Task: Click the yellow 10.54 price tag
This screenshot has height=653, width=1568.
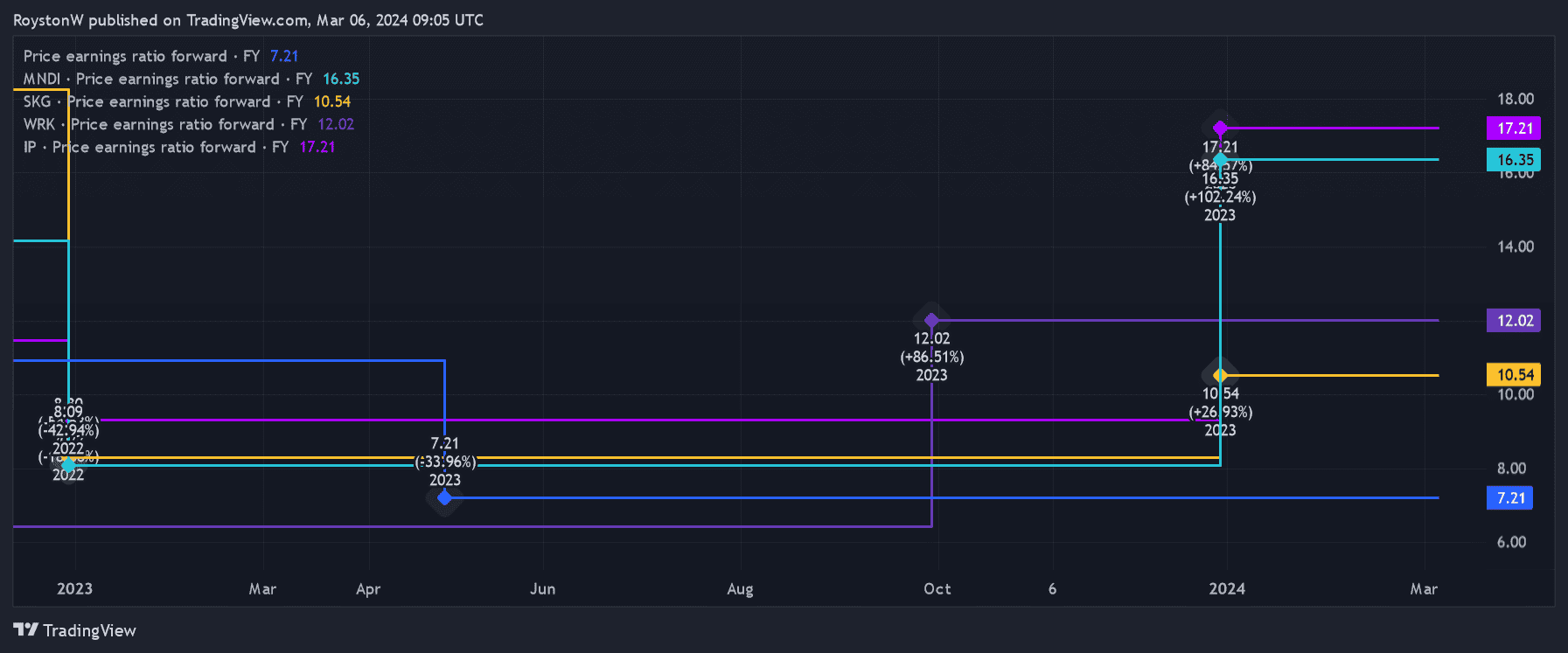Action: (x=1514, y=375)
